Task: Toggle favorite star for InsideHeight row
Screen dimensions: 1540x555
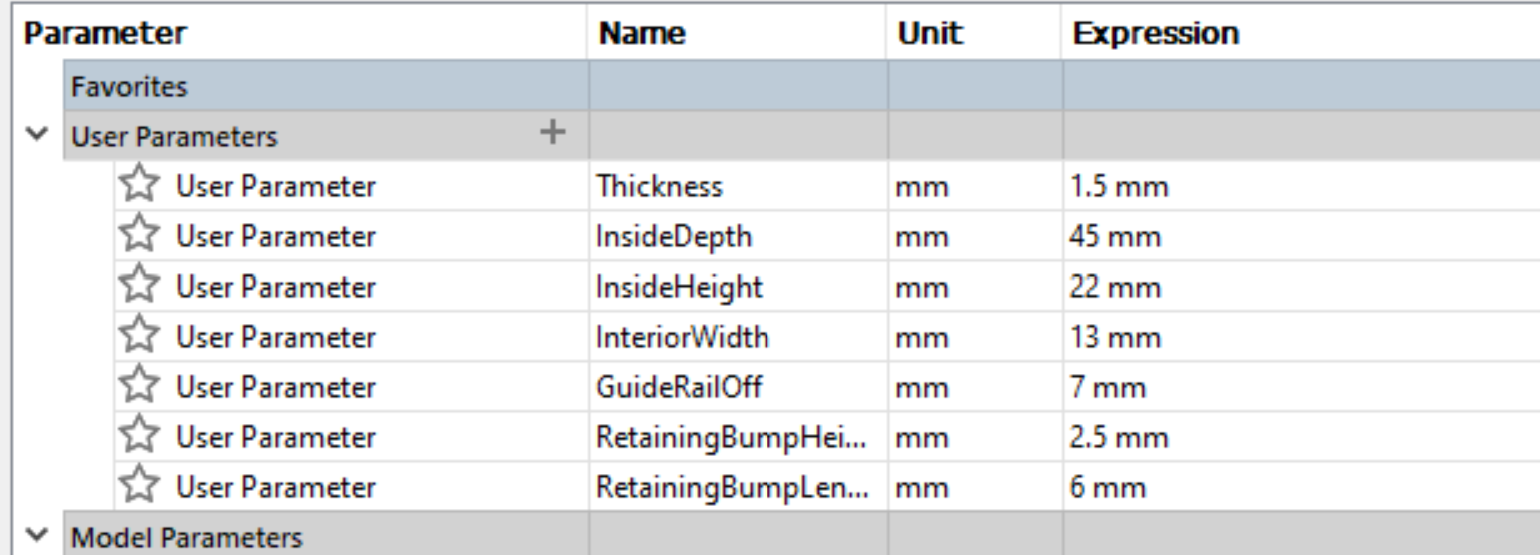Action: point(139,287)
